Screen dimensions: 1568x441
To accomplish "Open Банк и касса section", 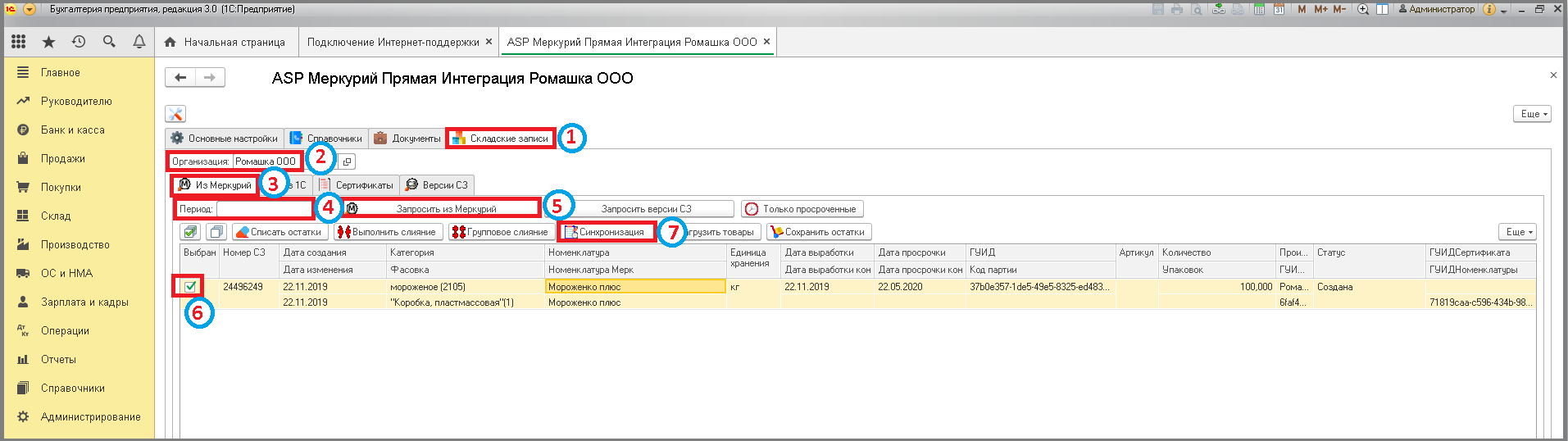I will coord(72,130).
